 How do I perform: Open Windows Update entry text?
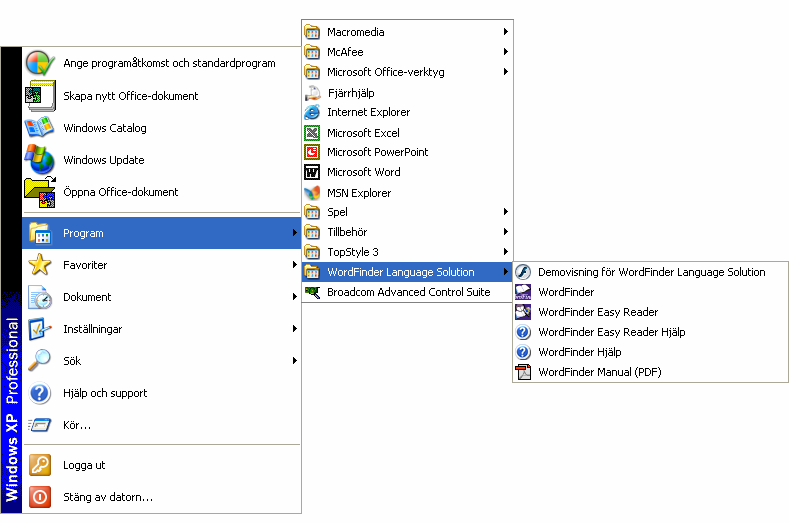click(104, 160)
